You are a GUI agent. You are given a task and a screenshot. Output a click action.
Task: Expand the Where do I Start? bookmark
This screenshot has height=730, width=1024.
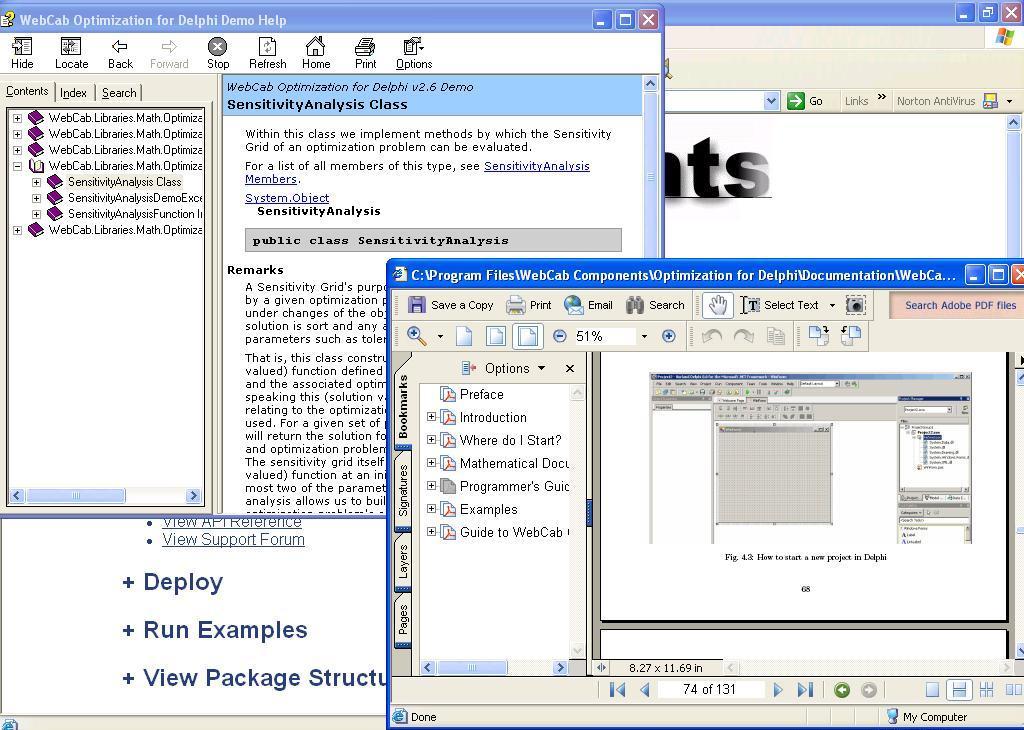click(431, 439)
